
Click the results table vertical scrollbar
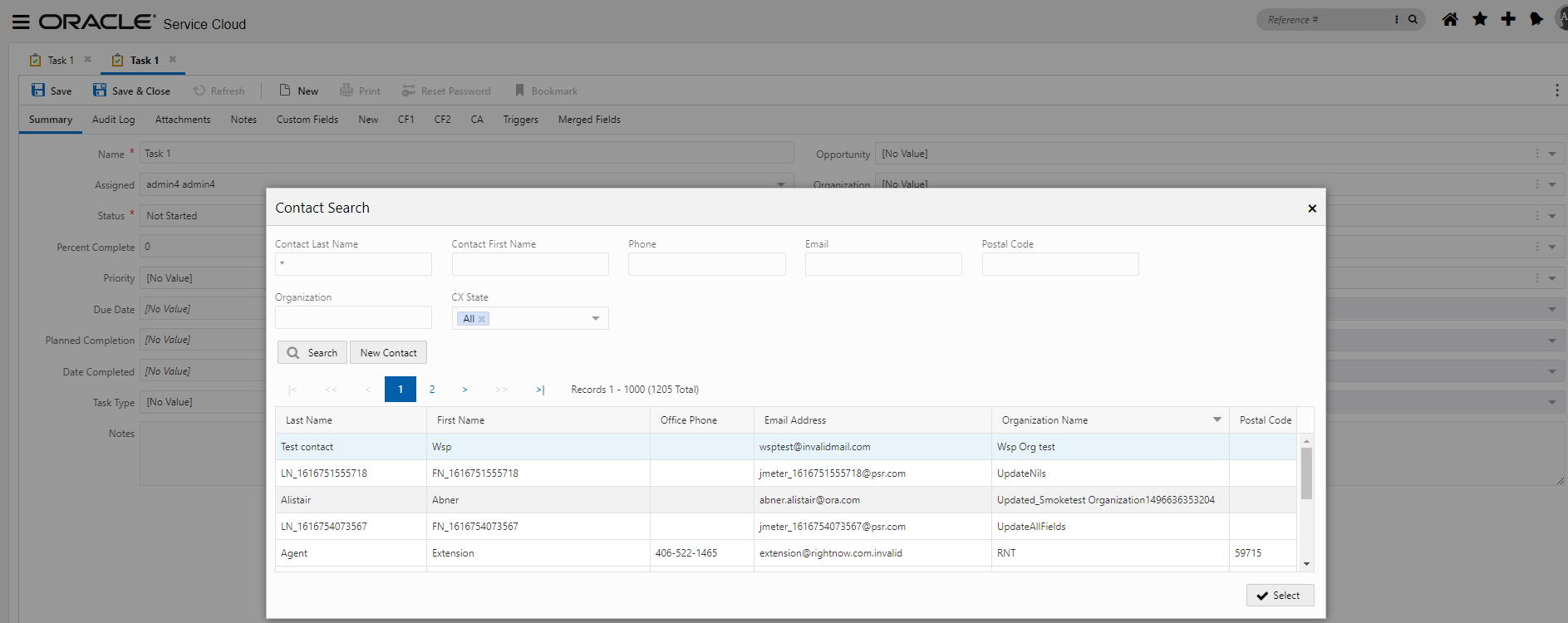(1306, 473)
